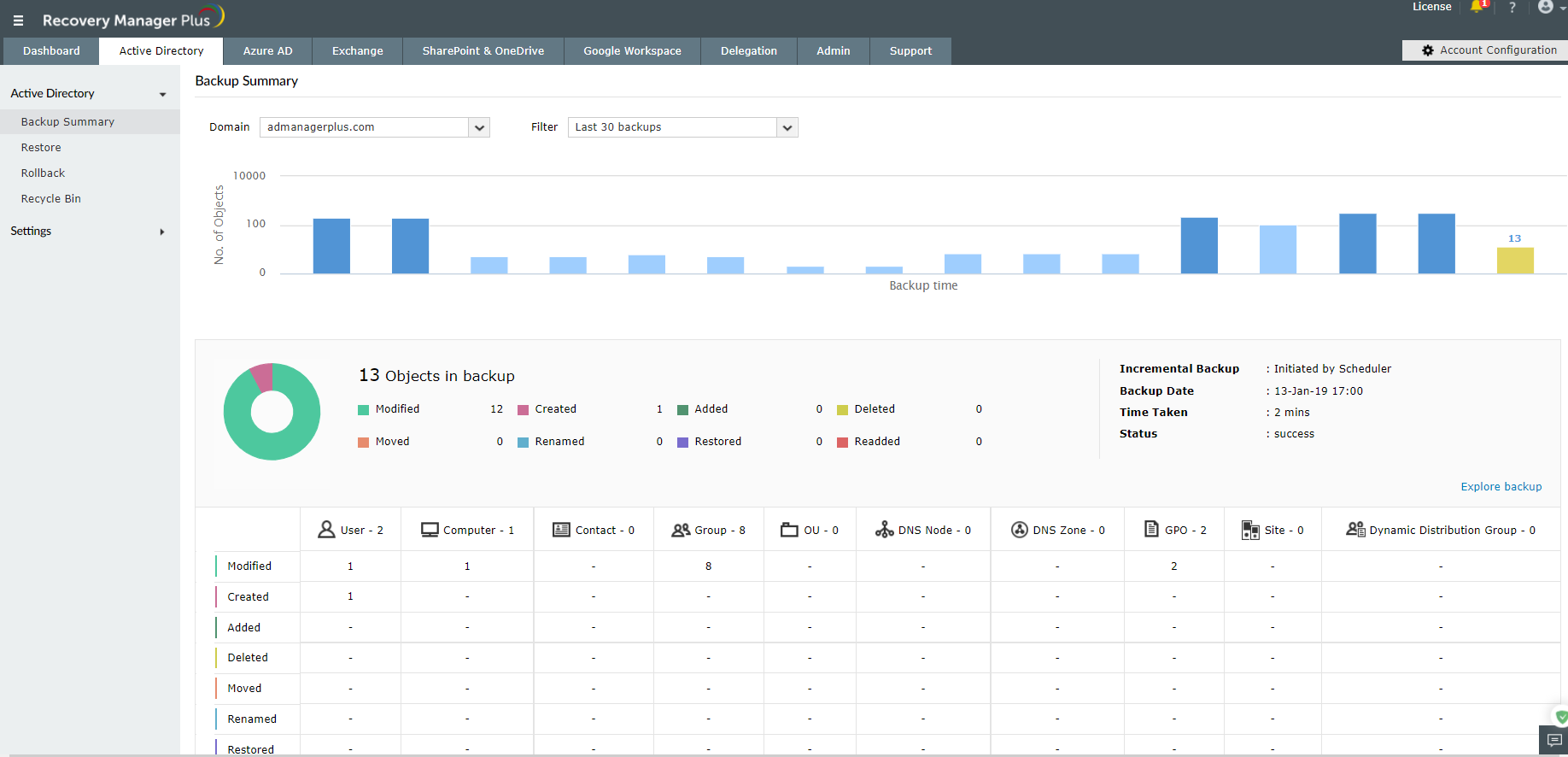This screenshot has height=757, width=1568.
Task: Click the help question mark icon
Action: pyautogui.click(x=1512, y=7)
